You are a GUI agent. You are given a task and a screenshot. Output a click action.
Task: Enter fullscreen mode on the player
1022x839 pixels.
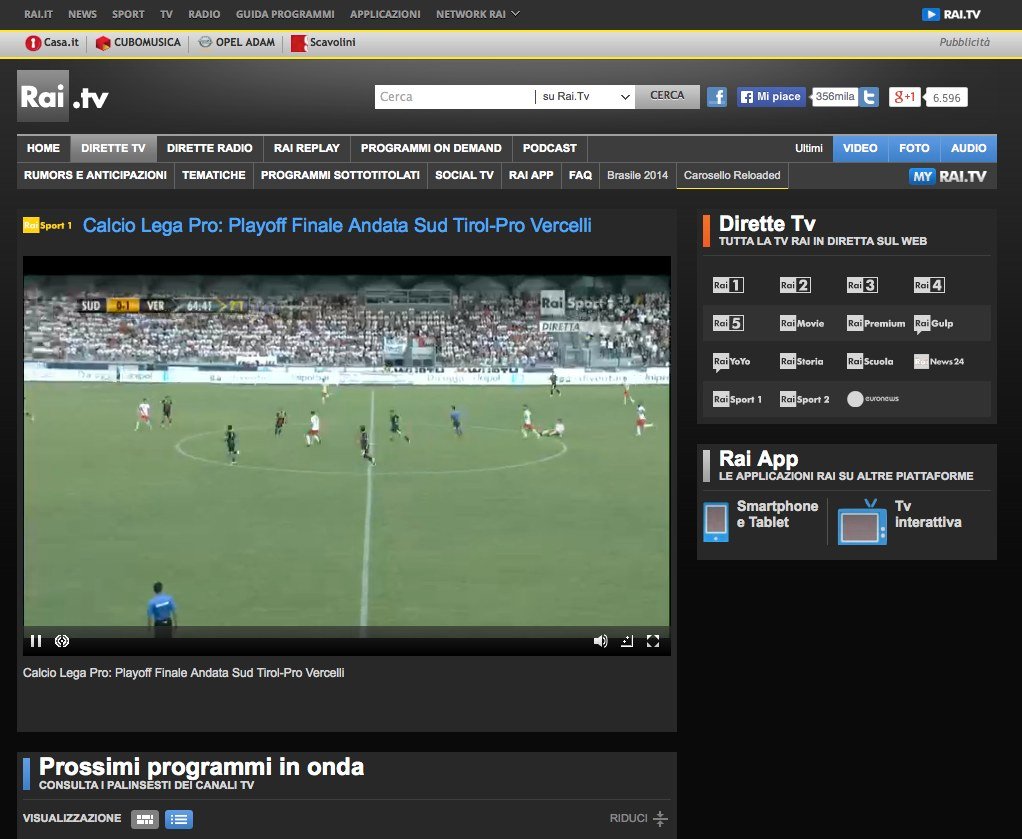click(x=652, y=641)
